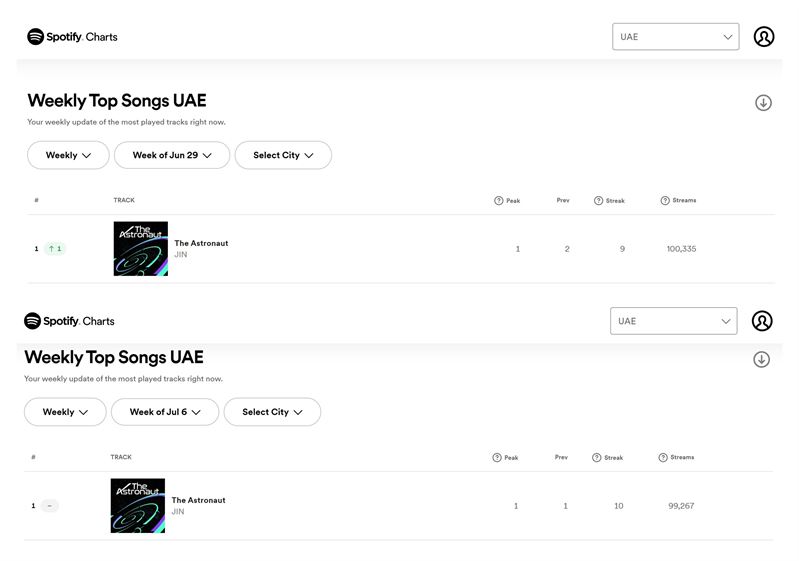The image size is (799, 561).
Task: Expand the Week of Jun 29 selector
Action: click(172, 155)
